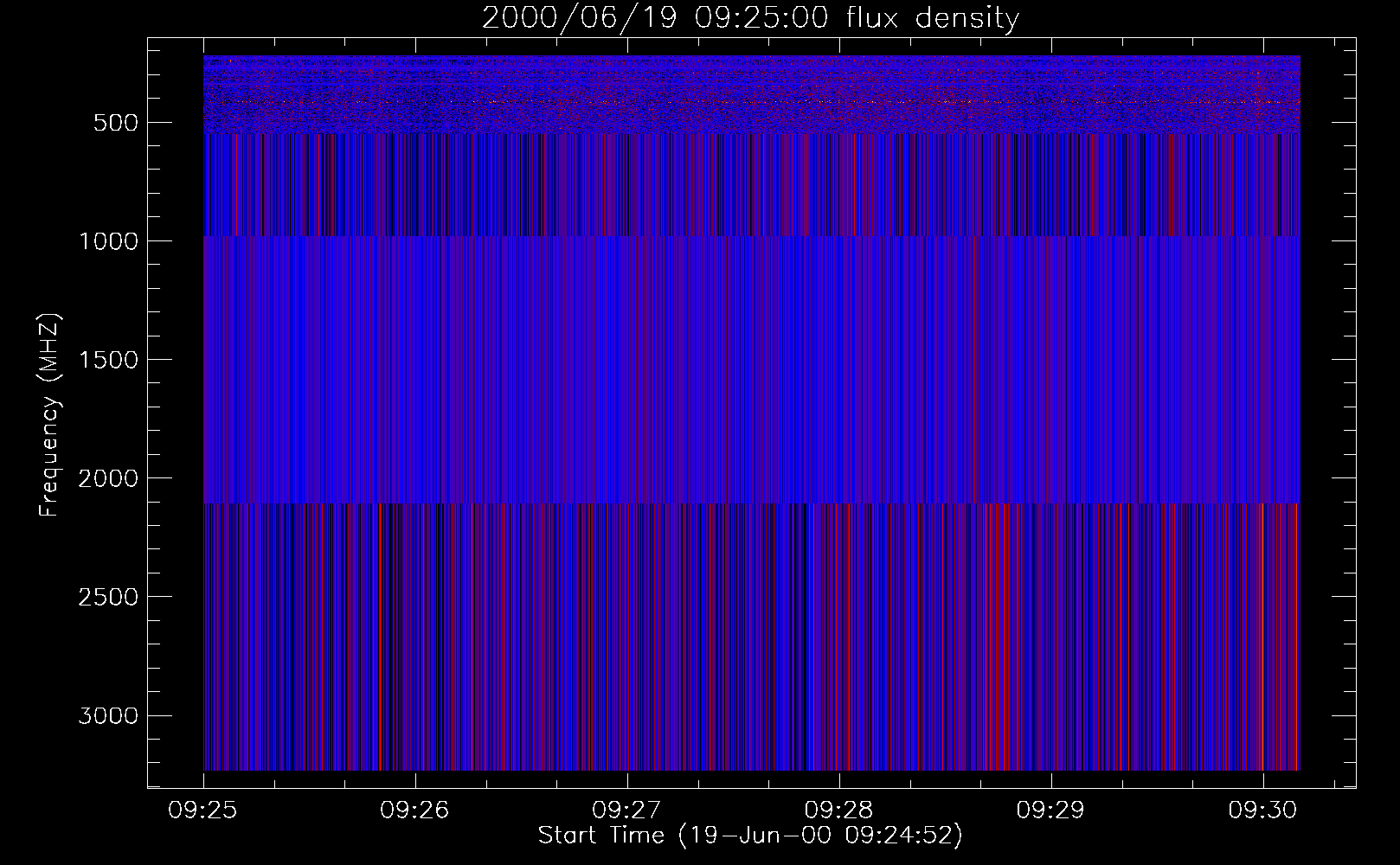Click the 09:30 time tick label
This screenshot has height=865, width=1400.
1263,811
